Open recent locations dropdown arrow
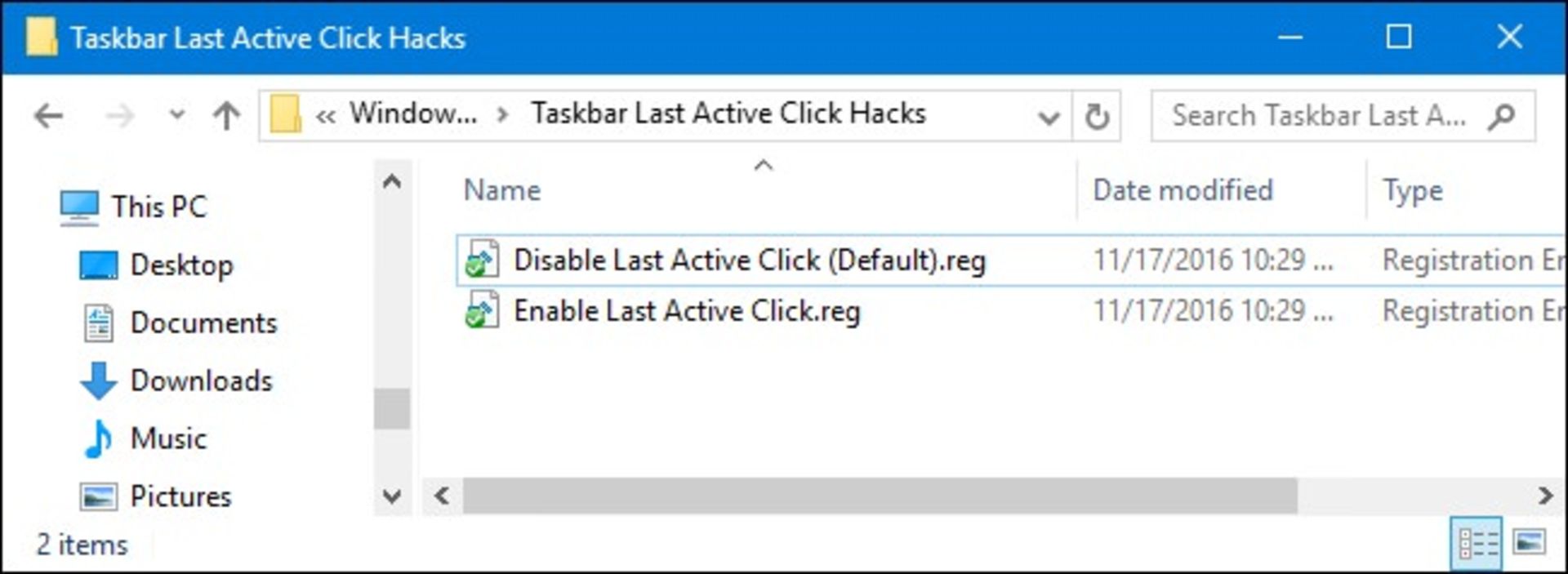1568x574 pixels. [x=176, y=115]
